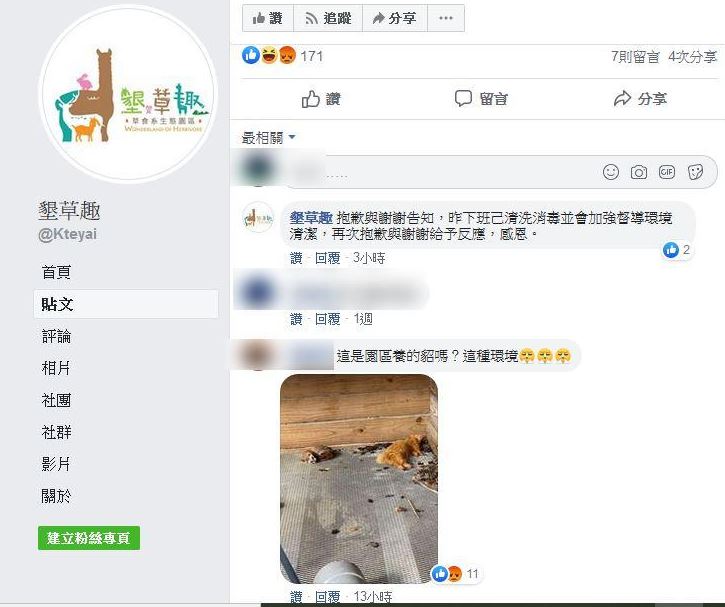Expand the 最相關 comment sorting dropdown
This screenshot has width=725, height=607.
(x=269, y=137)
